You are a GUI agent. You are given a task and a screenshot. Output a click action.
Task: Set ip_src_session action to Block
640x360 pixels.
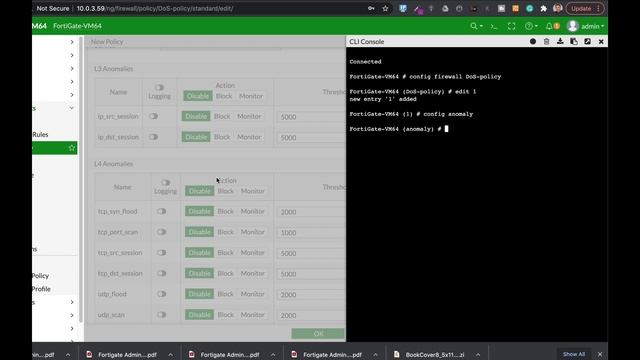click(x=222, y=116)
